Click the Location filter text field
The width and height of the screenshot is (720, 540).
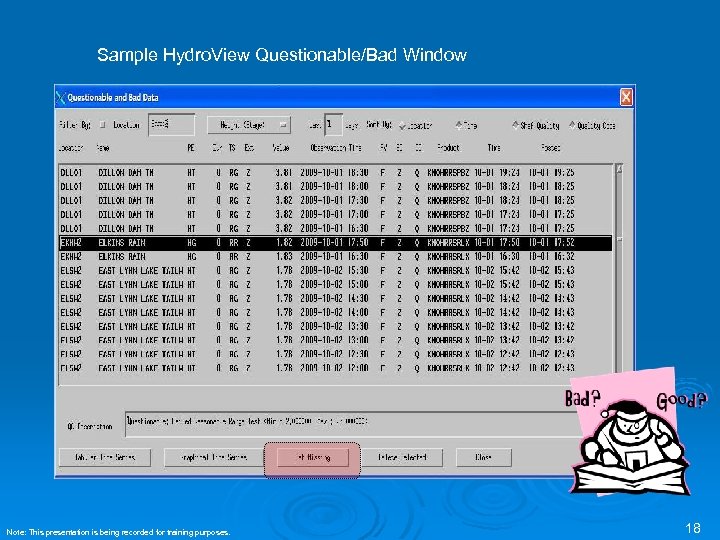pyautogui.click(x=171, y=125)
